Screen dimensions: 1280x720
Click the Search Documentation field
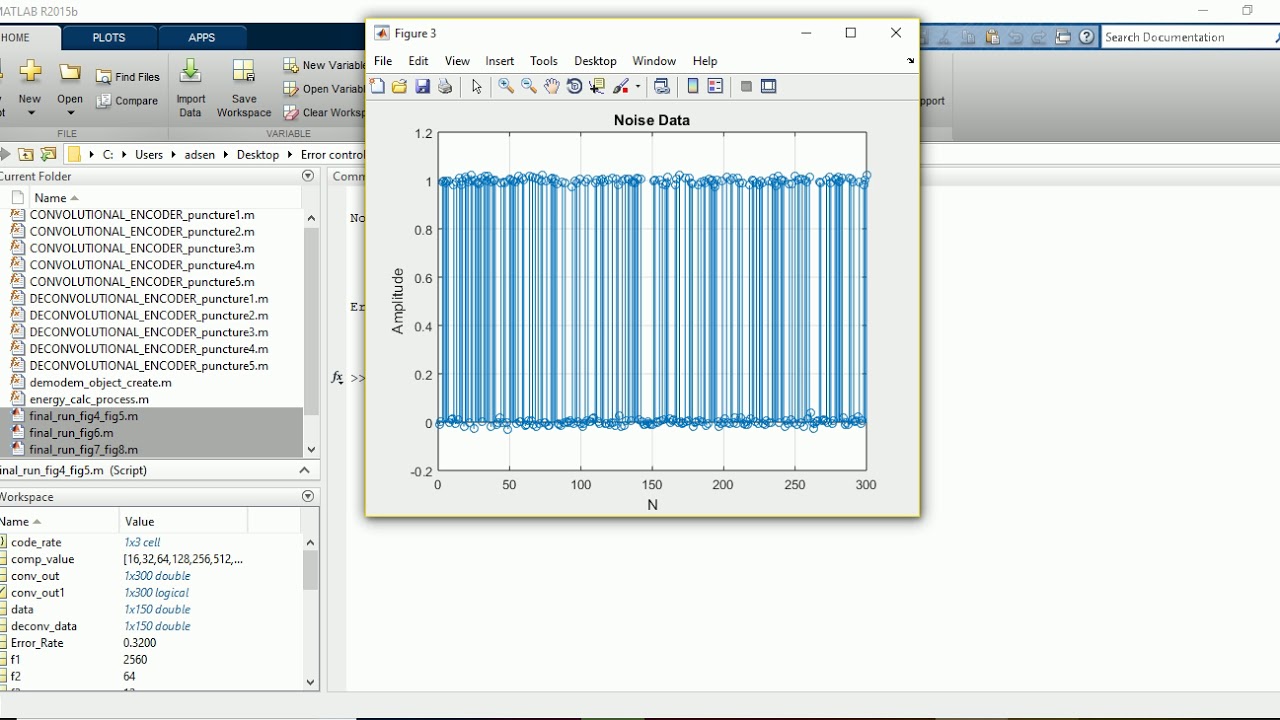tap(1186, 37)
